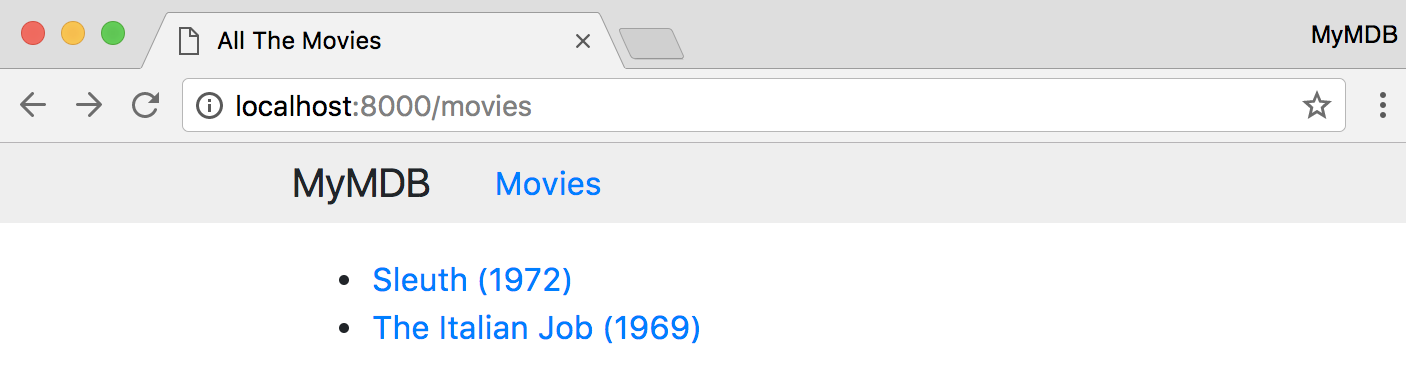Click the page favicon on the All The Movies tab
Image resolution: width=1406 pixels, height=381 pixels.
pyautogui.click(x=188, y=41)
